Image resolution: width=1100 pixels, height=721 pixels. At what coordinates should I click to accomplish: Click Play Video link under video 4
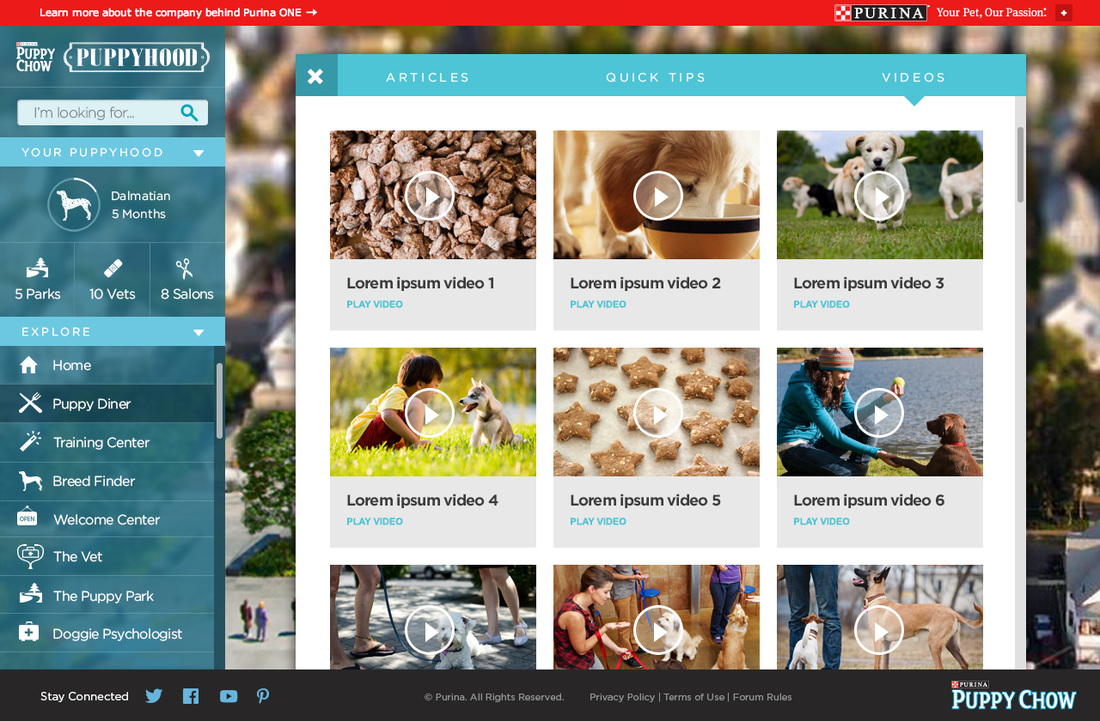point(375,522)
